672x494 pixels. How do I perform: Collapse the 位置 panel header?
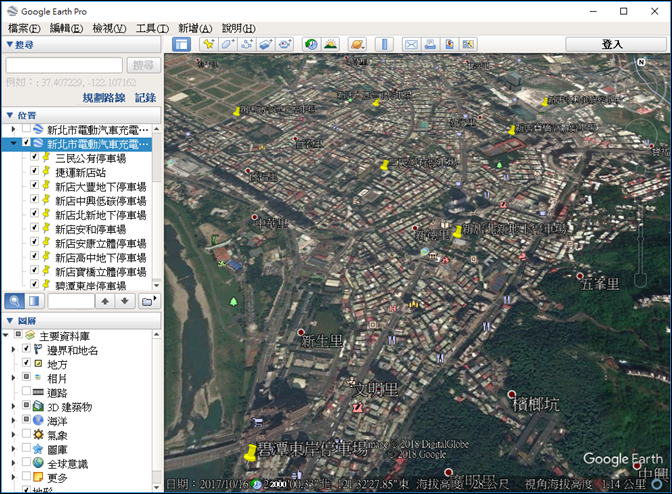(x=81, y=115)
